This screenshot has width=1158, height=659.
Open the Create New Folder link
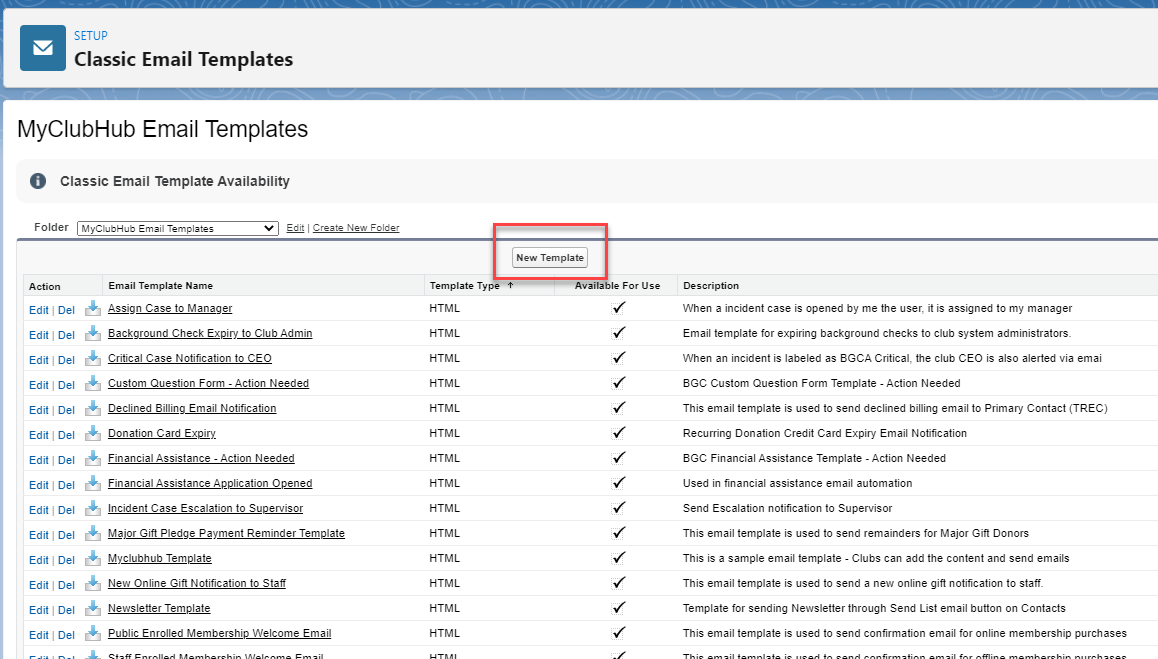[356, 227]
